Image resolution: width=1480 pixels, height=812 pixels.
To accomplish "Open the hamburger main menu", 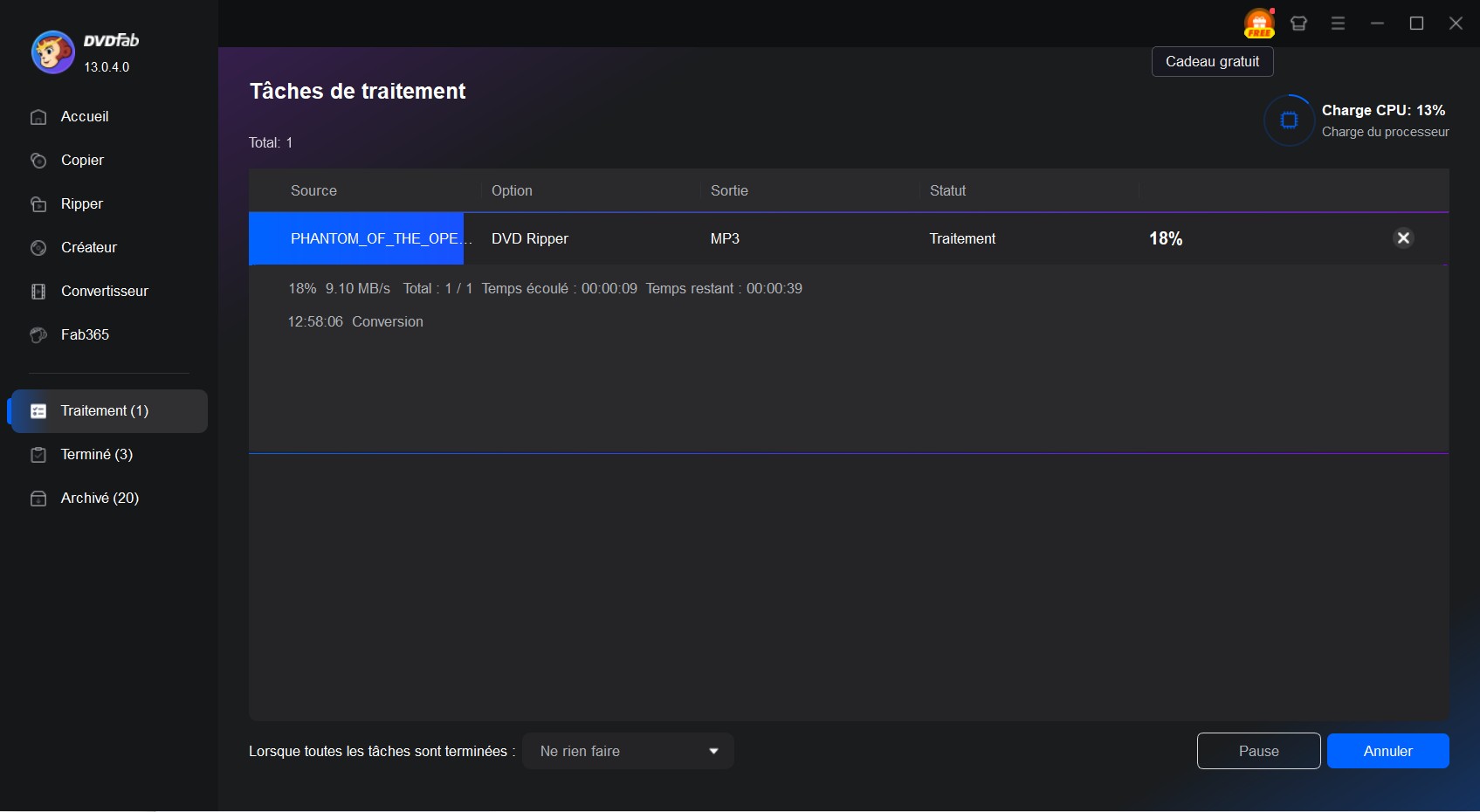I will 1338,24.
